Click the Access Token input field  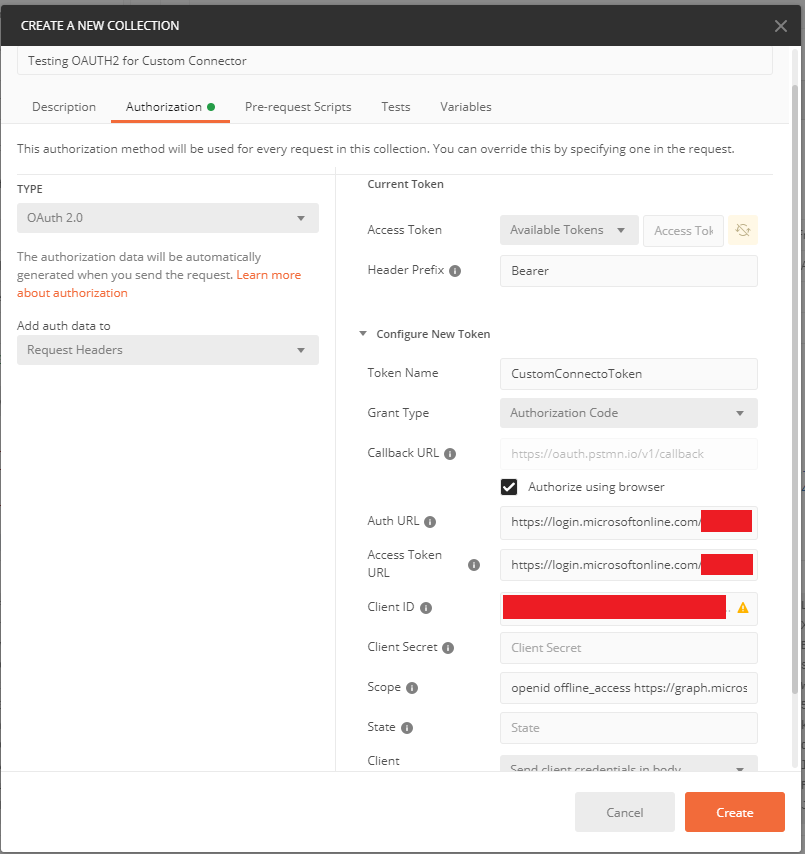684,231
